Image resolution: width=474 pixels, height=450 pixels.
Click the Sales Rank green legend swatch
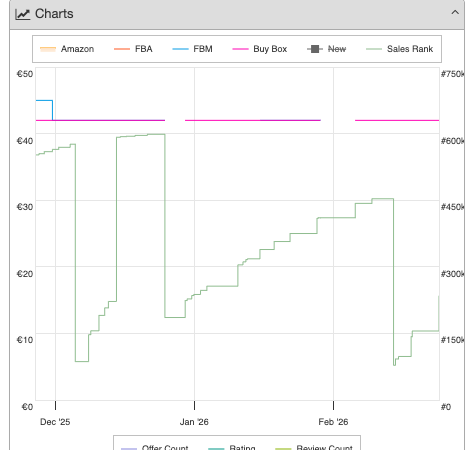point(374,49)
